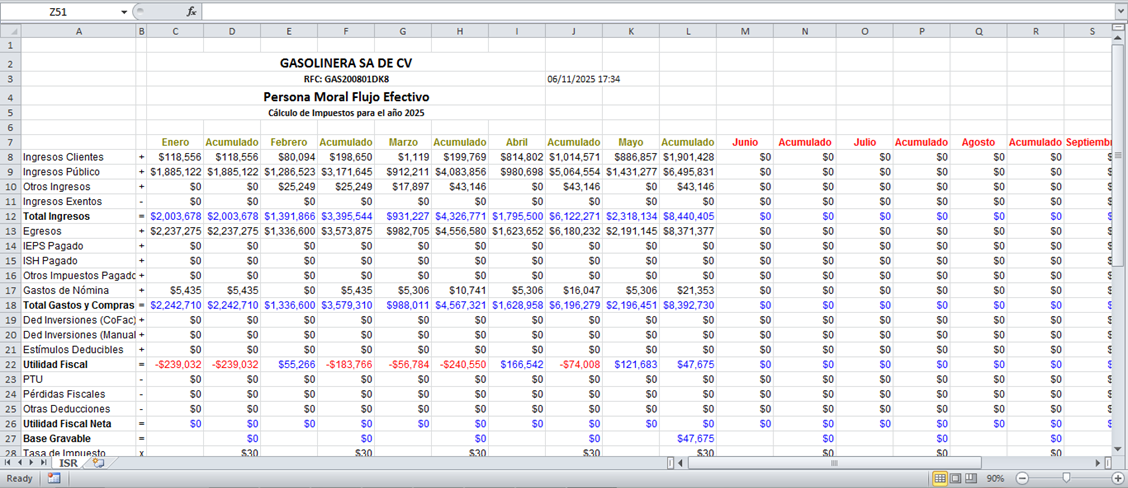
Task: Switch to Page Layout view
Action: coord(956,479)
